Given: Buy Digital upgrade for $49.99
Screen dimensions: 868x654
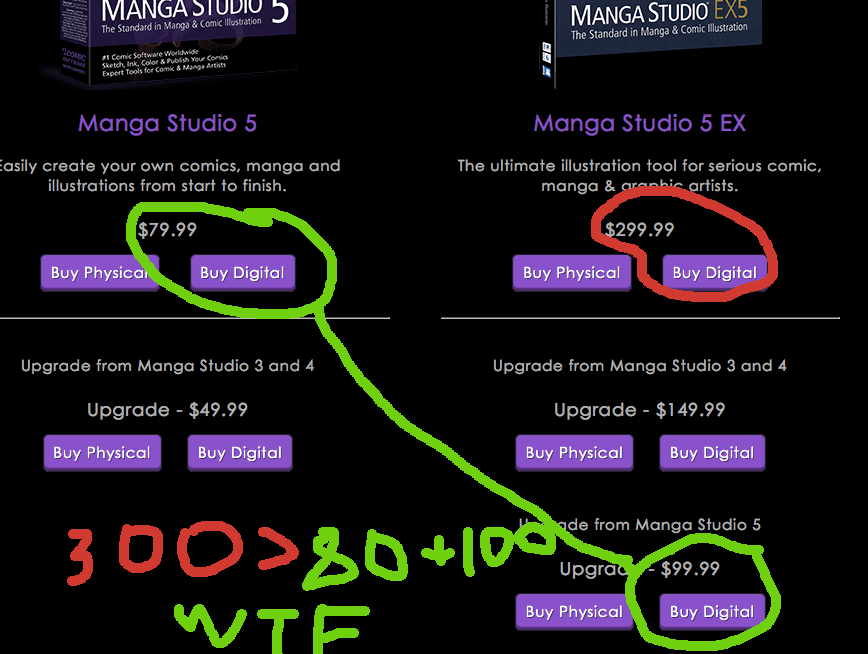Looking at the screenshot, I should click(240, 452).
